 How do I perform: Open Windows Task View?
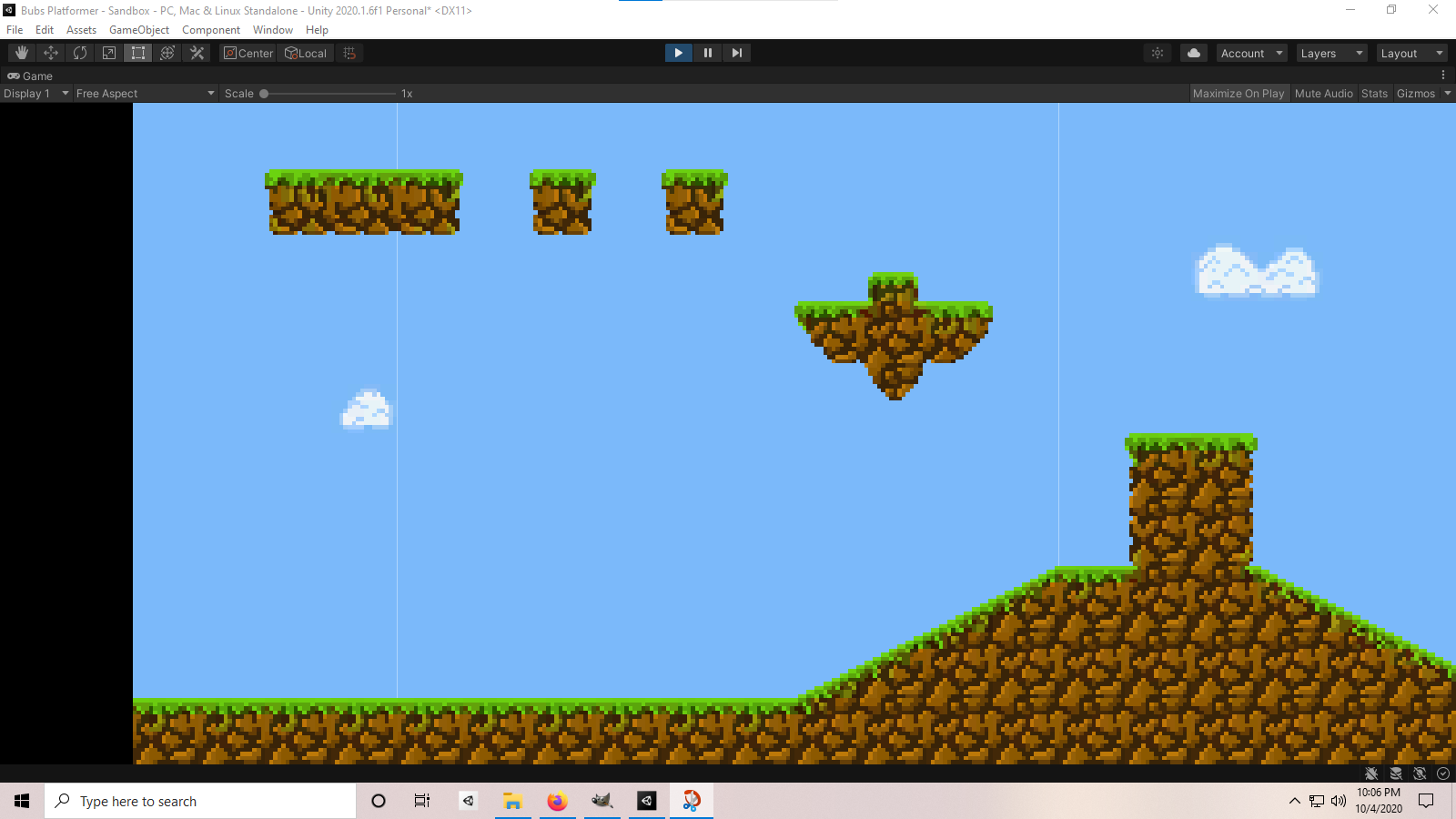(422, 801)
